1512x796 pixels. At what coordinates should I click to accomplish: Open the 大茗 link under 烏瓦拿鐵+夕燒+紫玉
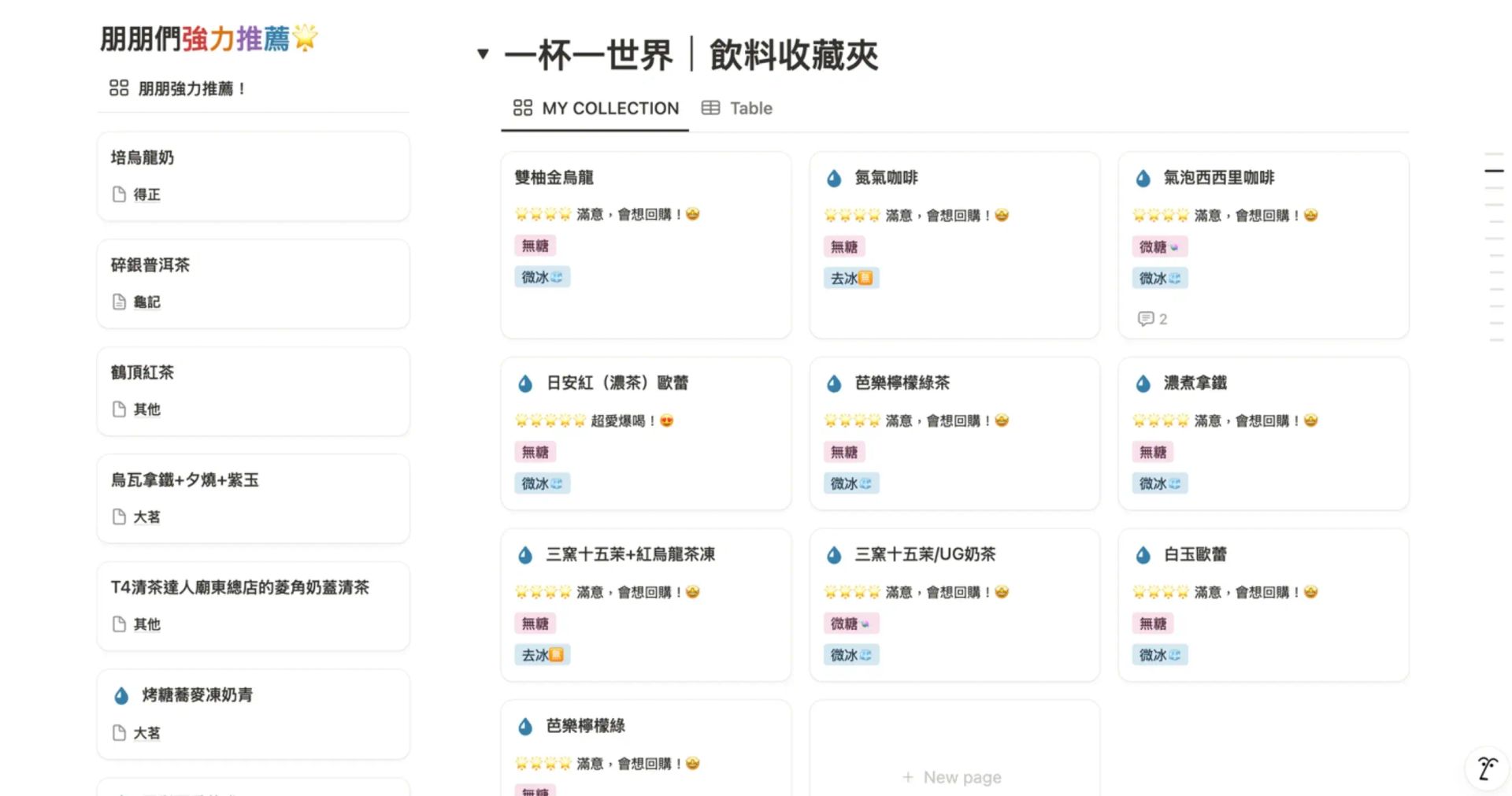pos(146,517)
